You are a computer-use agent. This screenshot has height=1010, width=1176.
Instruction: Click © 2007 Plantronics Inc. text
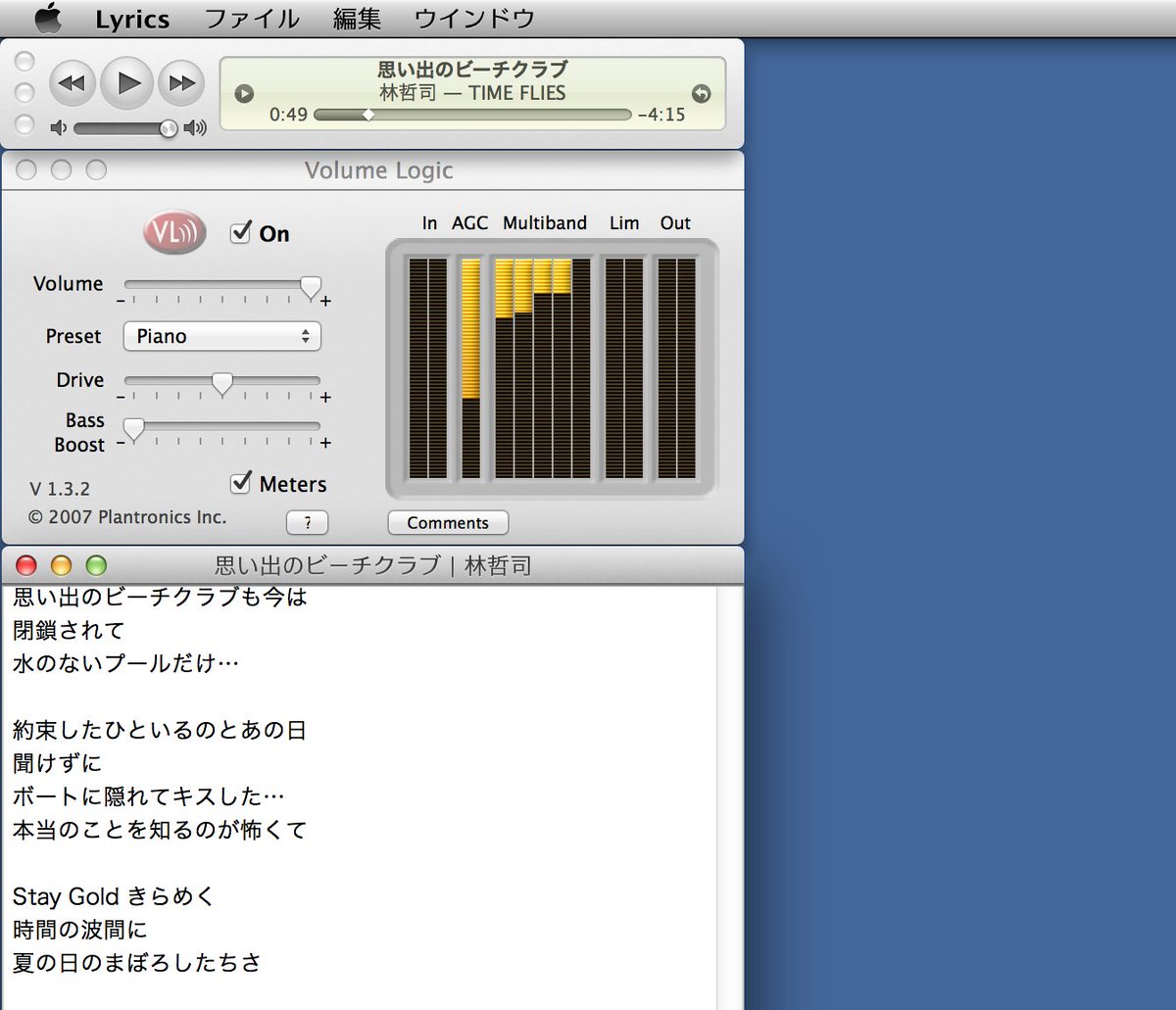126,516
